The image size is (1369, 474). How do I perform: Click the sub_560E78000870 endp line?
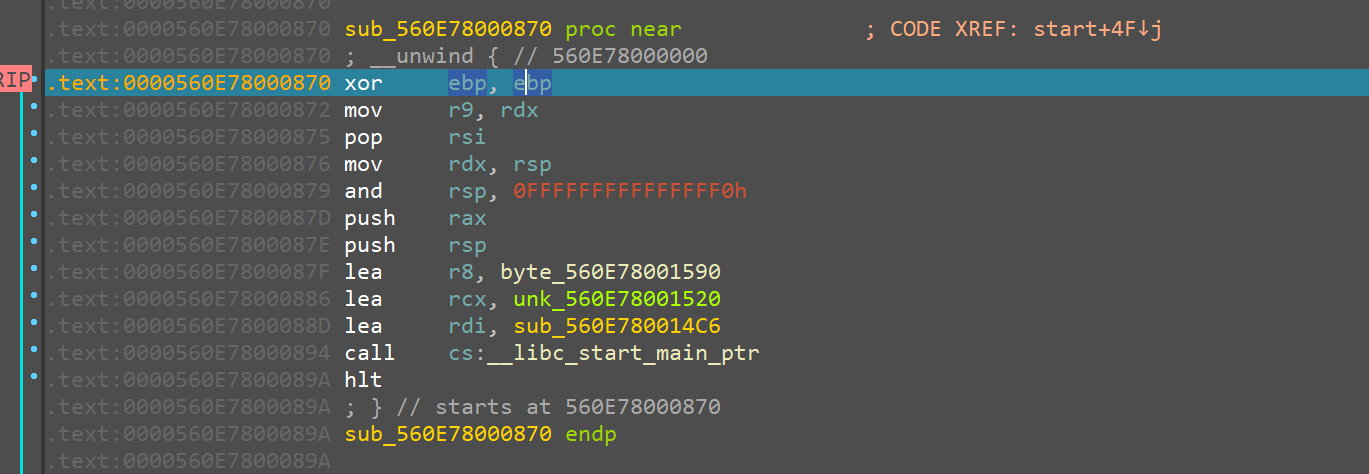coord(480,434)
